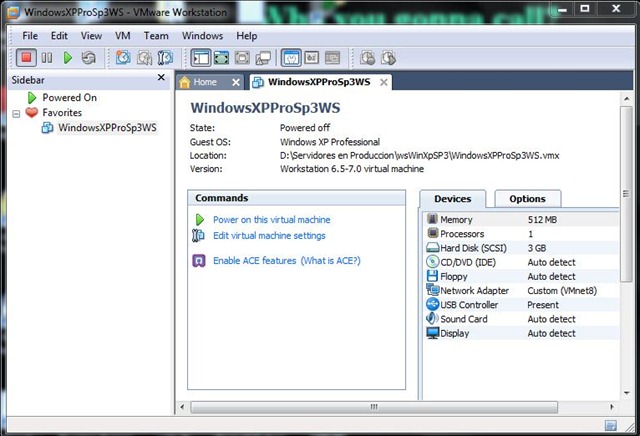
Task: Click the red Power Off toolbar button
Action: pyautogui.click(x=26, y=58)
